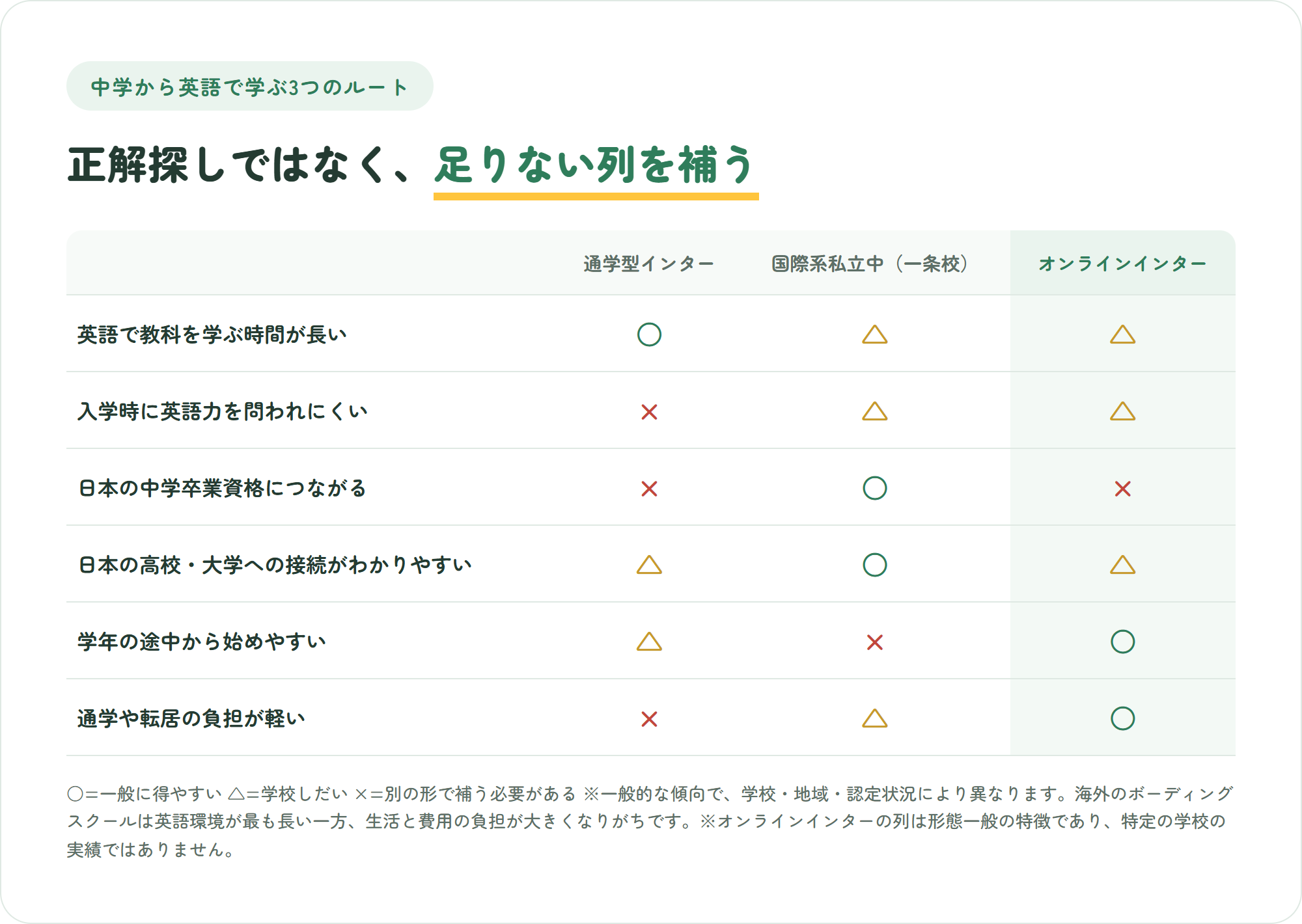Click the triangle for 国際系私立中 in 英語で教科を学ぶ時間が長い row
The width and height of the screenshot is (1302, 924).
(x=875, y=334)
